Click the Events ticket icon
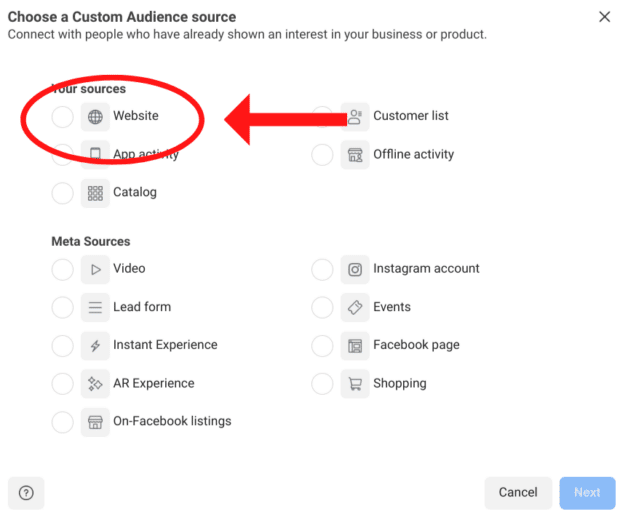620x514 pixels. point(355,307)
